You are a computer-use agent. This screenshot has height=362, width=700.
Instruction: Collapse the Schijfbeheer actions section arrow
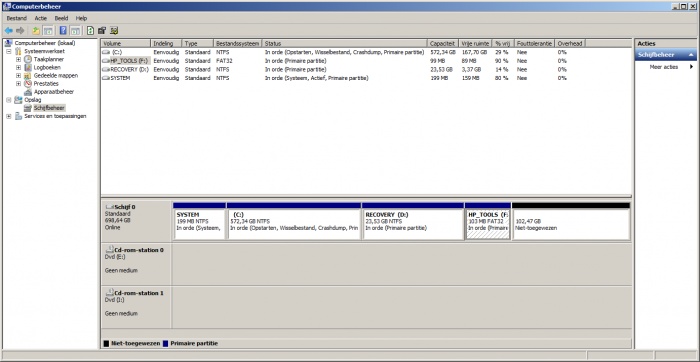(691, 55)
